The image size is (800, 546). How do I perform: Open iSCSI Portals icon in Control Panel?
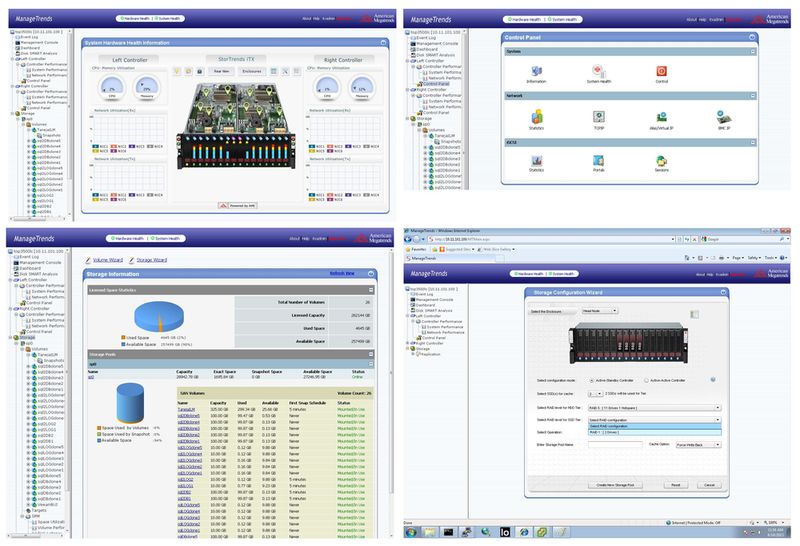598,161
